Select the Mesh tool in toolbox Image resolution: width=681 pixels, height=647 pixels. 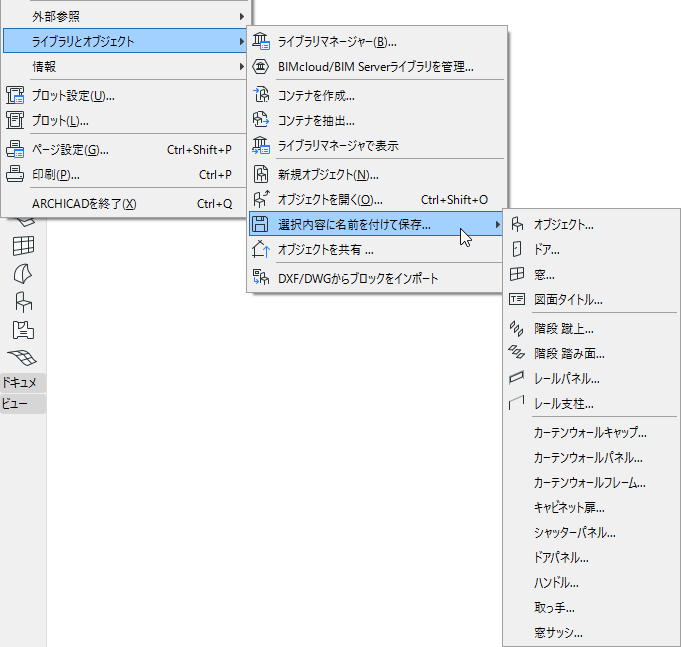pos(23,358)
